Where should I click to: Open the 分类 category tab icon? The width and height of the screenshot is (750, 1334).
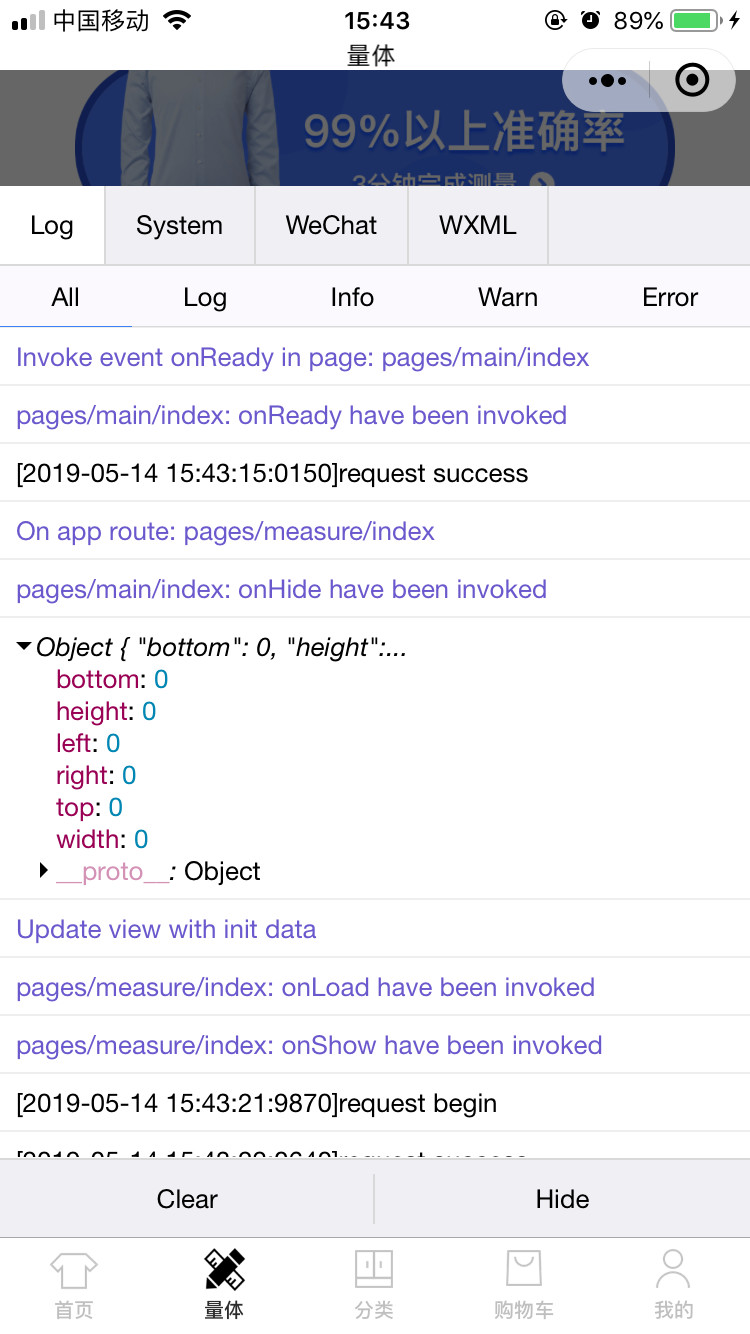point(374,1270)
